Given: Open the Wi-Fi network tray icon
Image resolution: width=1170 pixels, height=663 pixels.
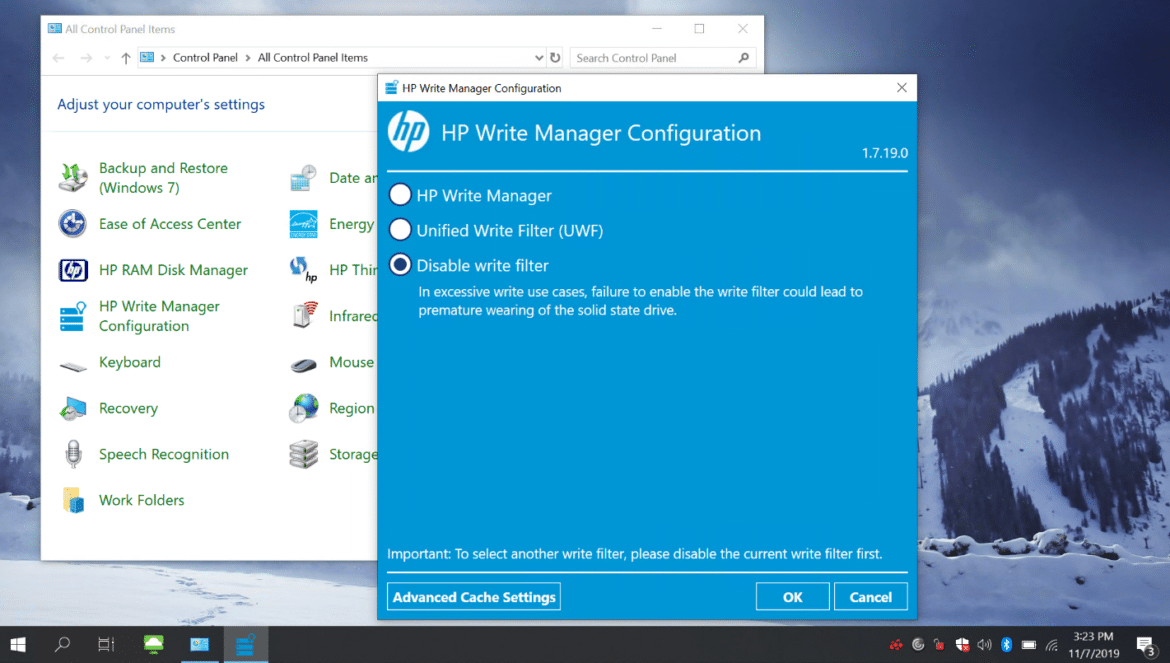Looking at the screenshot, I should (1051, 645).
